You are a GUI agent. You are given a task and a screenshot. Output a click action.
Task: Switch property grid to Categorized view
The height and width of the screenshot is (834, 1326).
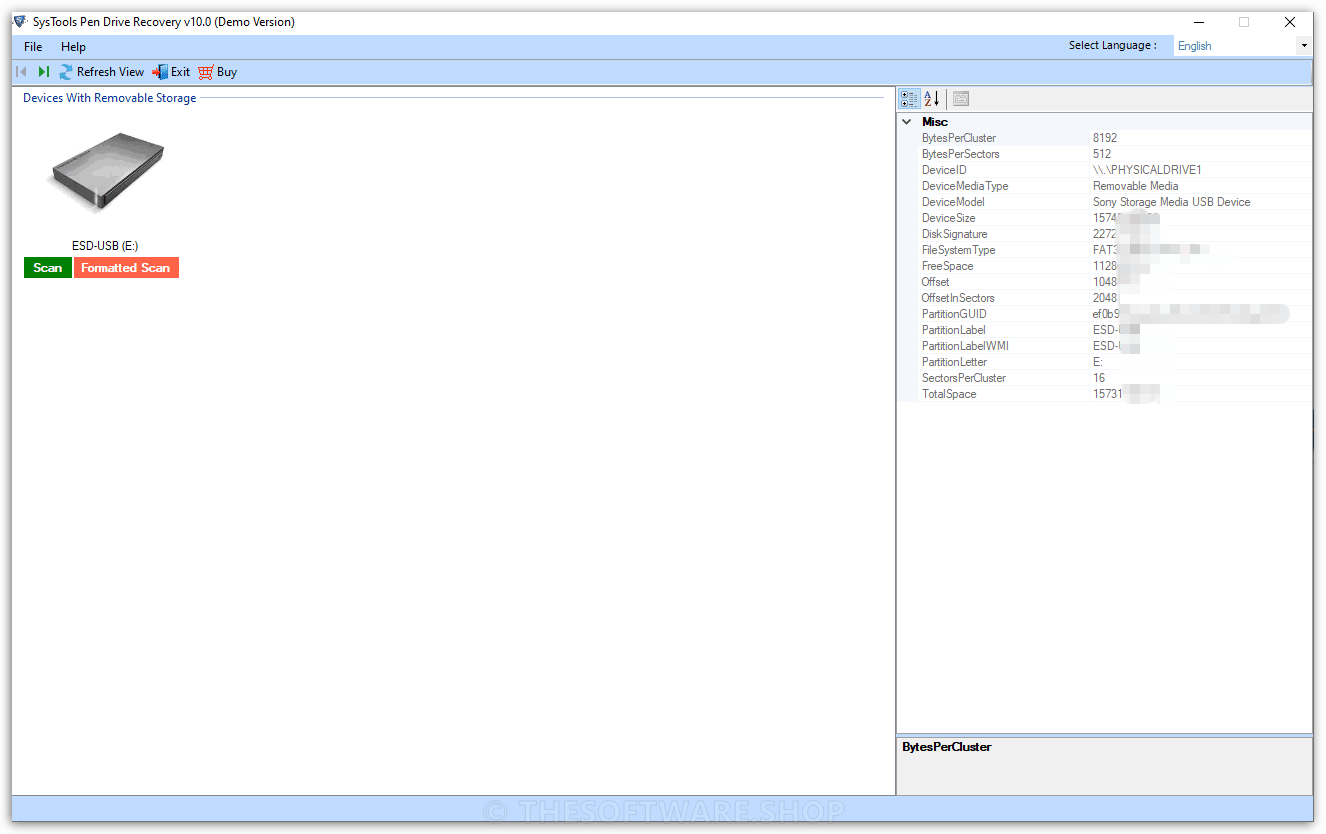click(909, 99)
